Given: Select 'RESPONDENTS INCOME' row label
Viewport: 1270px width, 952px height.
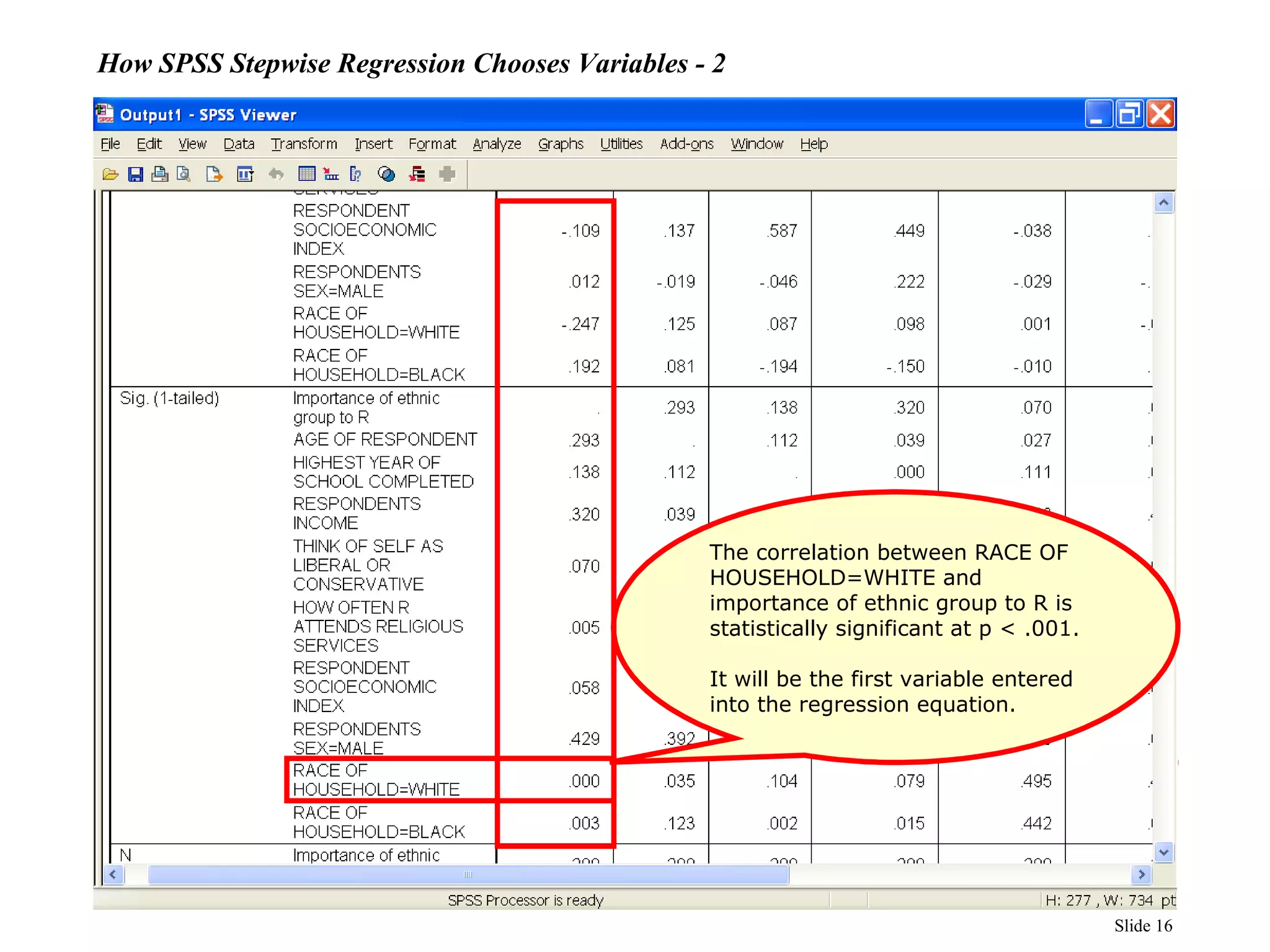Looking at the screenshot, I should pyautogui.click(x=357, y=513).
